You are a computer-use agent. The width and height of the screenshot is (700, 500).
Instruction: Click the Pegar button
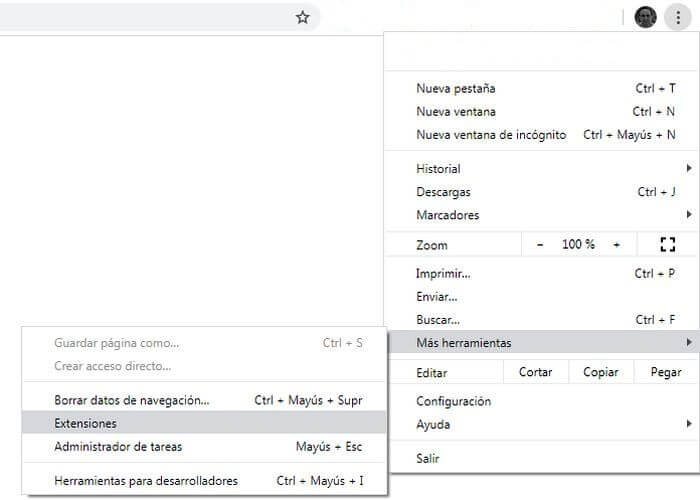tap(666, 372)
